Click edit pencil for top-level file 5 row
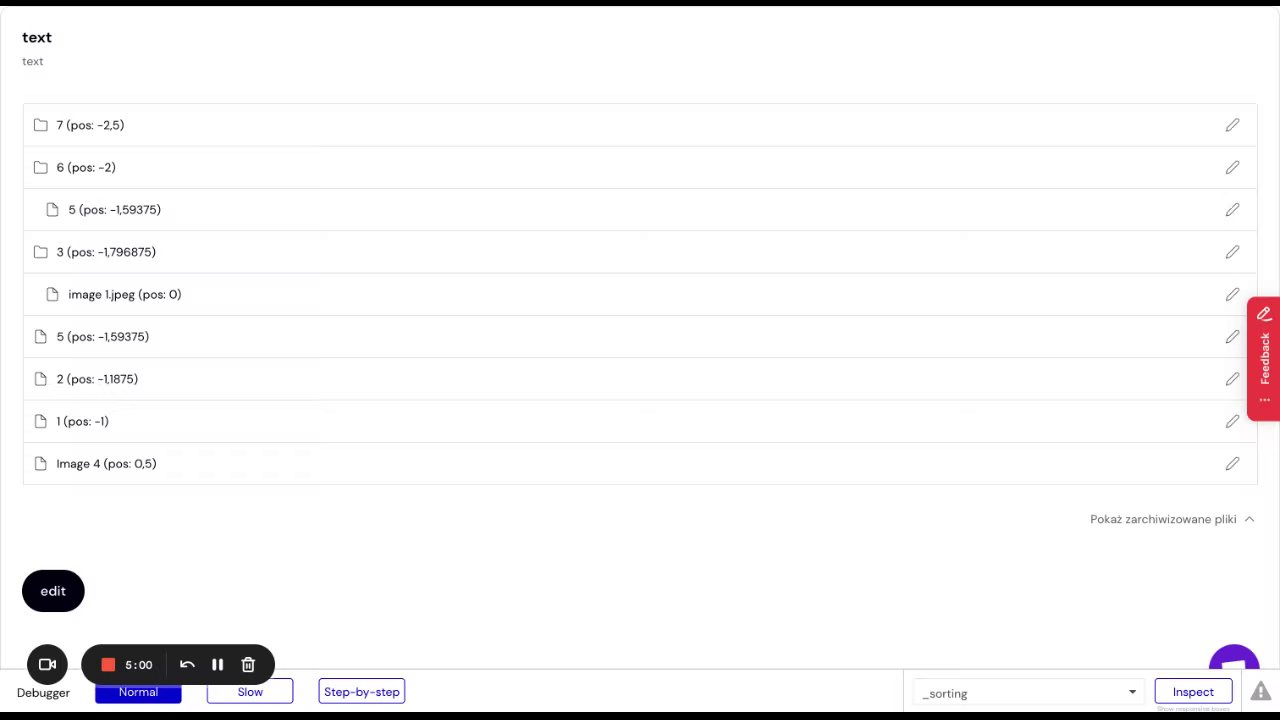Screen dimensions: 1280x720 1232,337
